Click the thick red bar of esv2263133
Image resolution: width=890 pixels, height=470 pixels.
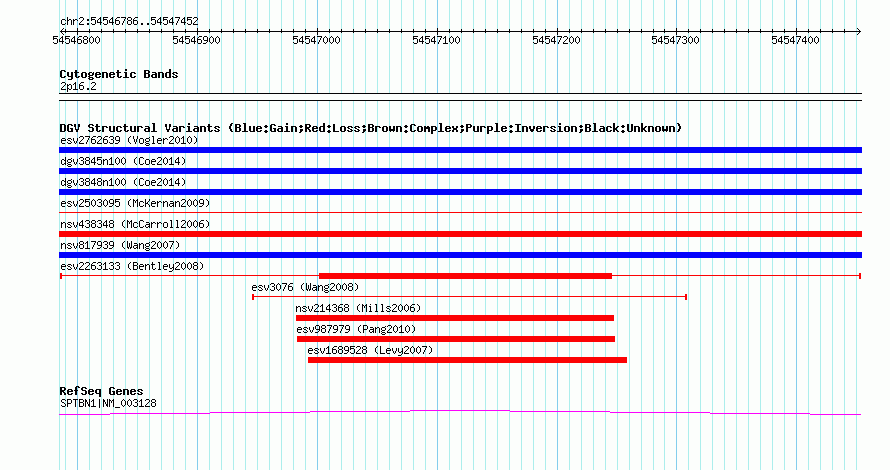[465, 276]
